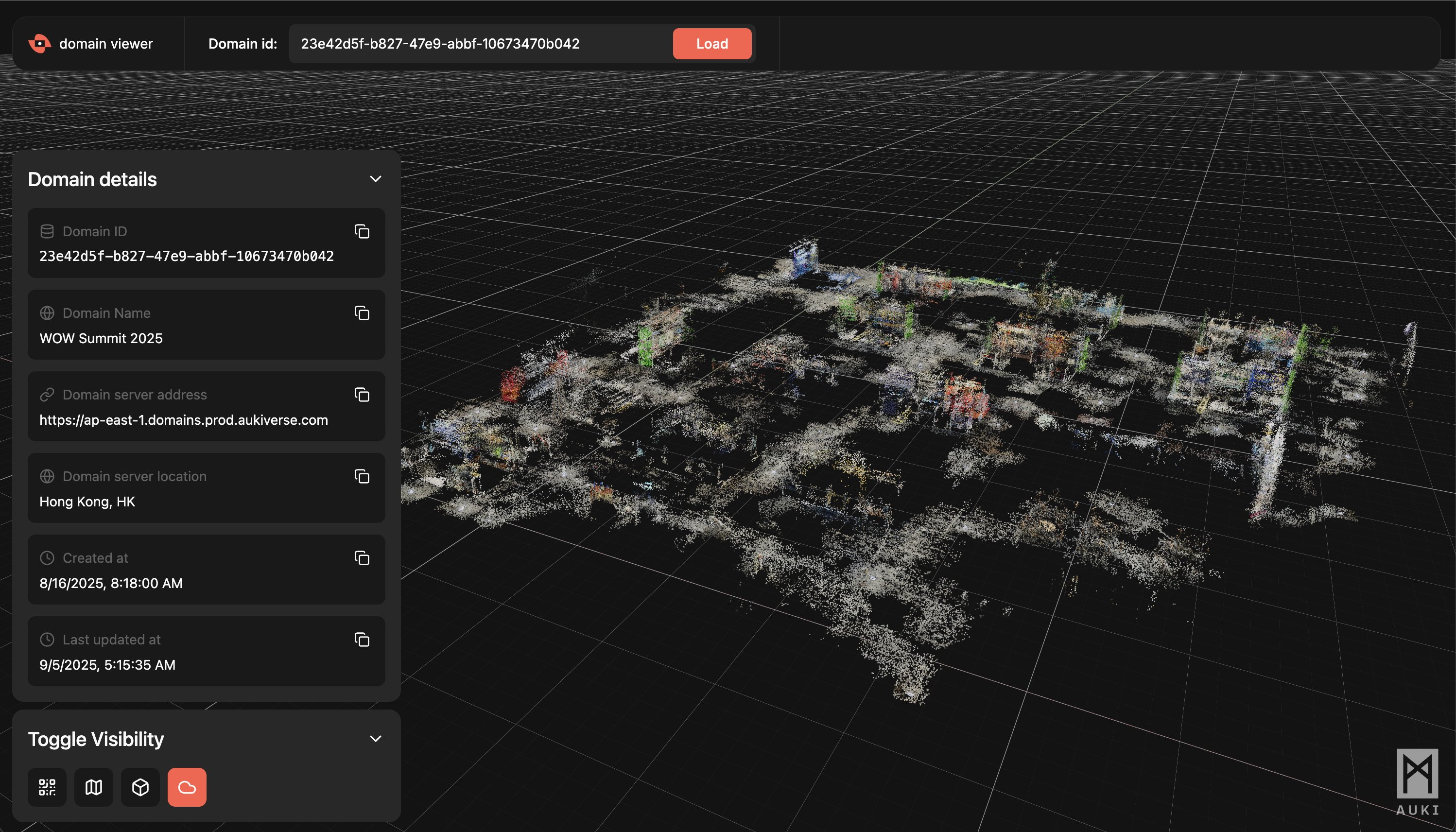Viewport: 1456px width, 832px height.
Task: Click the domain viewer title text
Action: [106, 43]
